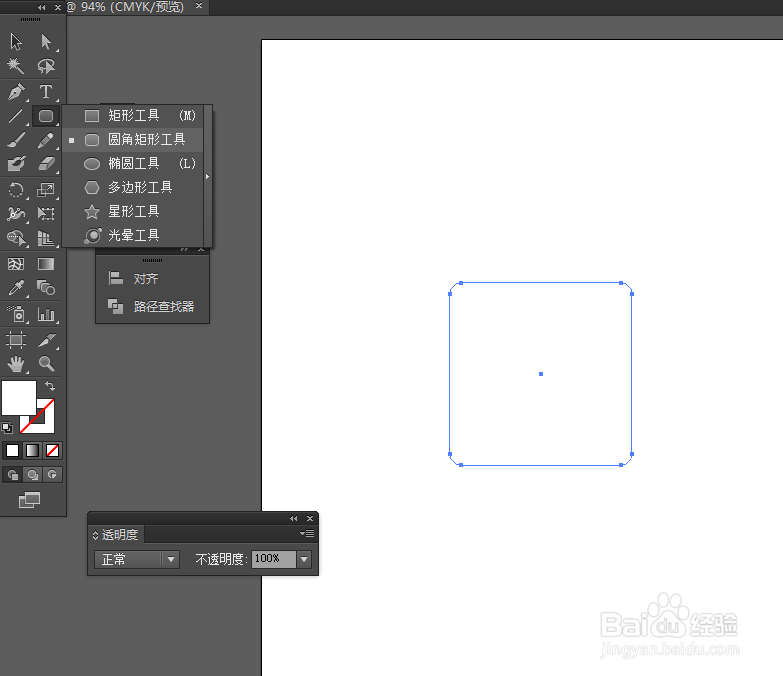Select the Shape Builder tool
The width and height of the screenshot is (783, 676).
point(16,238)
